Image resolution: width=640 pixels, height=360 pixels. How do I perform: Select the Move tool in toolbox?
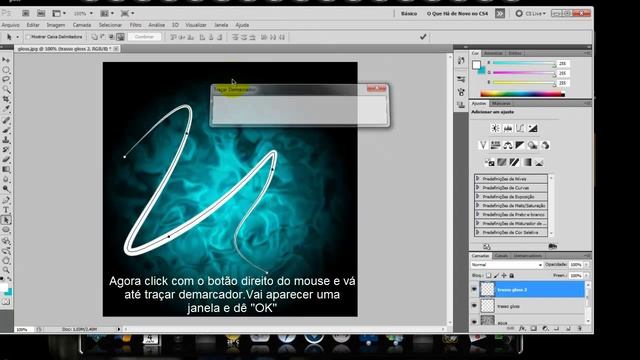tap(6, 60)
